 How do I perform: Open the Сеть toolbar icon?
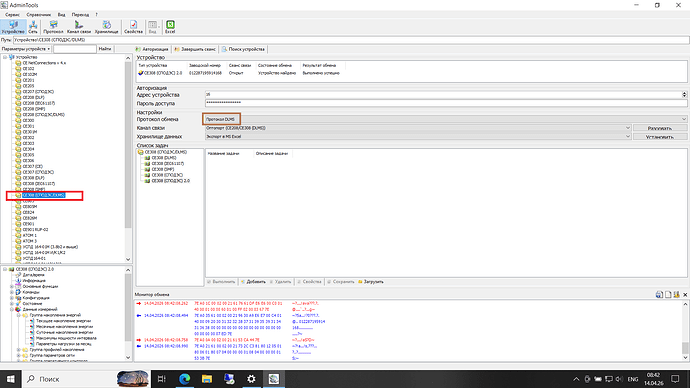pyautogui.click(x=33, y=27)
